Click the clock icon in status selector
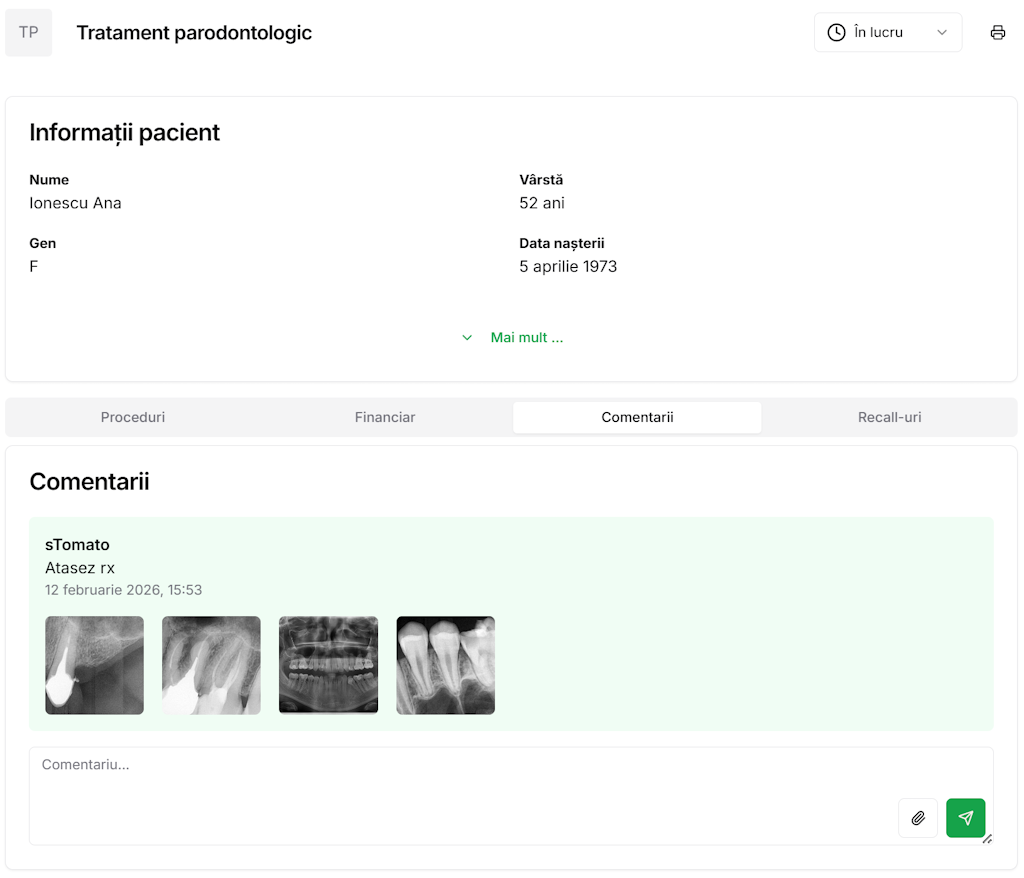Viewport: 1024px width, 878px height. point(836,32)
